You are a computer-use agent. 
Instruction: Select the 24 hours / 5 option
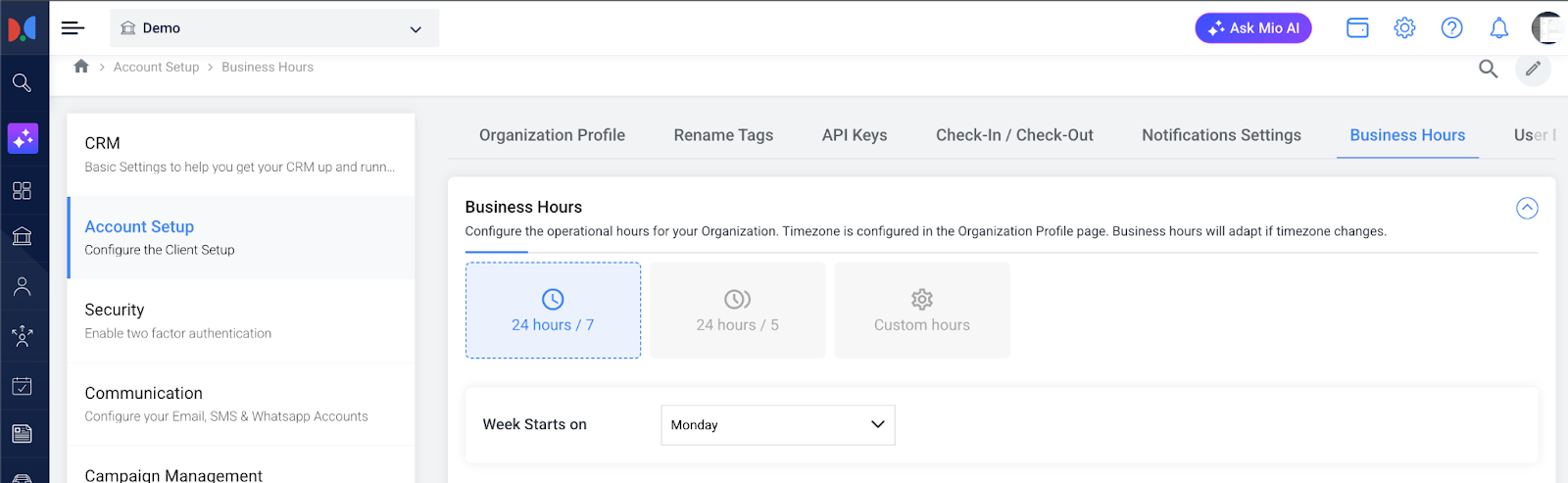pyautogui.click(x=737, y=311)
